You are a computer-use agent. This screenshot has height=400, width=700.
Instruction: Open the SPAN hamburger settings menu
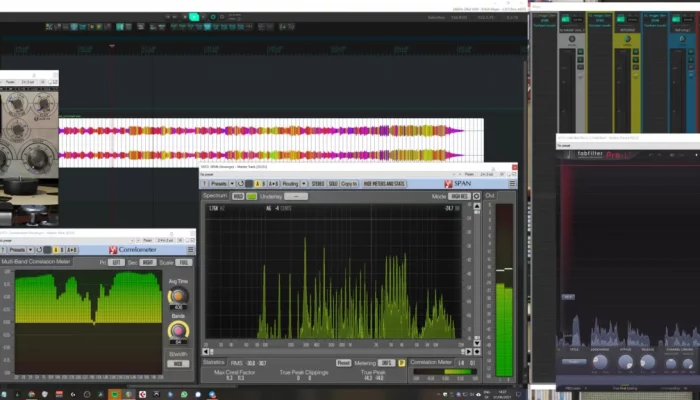click(x=512, y=183)
